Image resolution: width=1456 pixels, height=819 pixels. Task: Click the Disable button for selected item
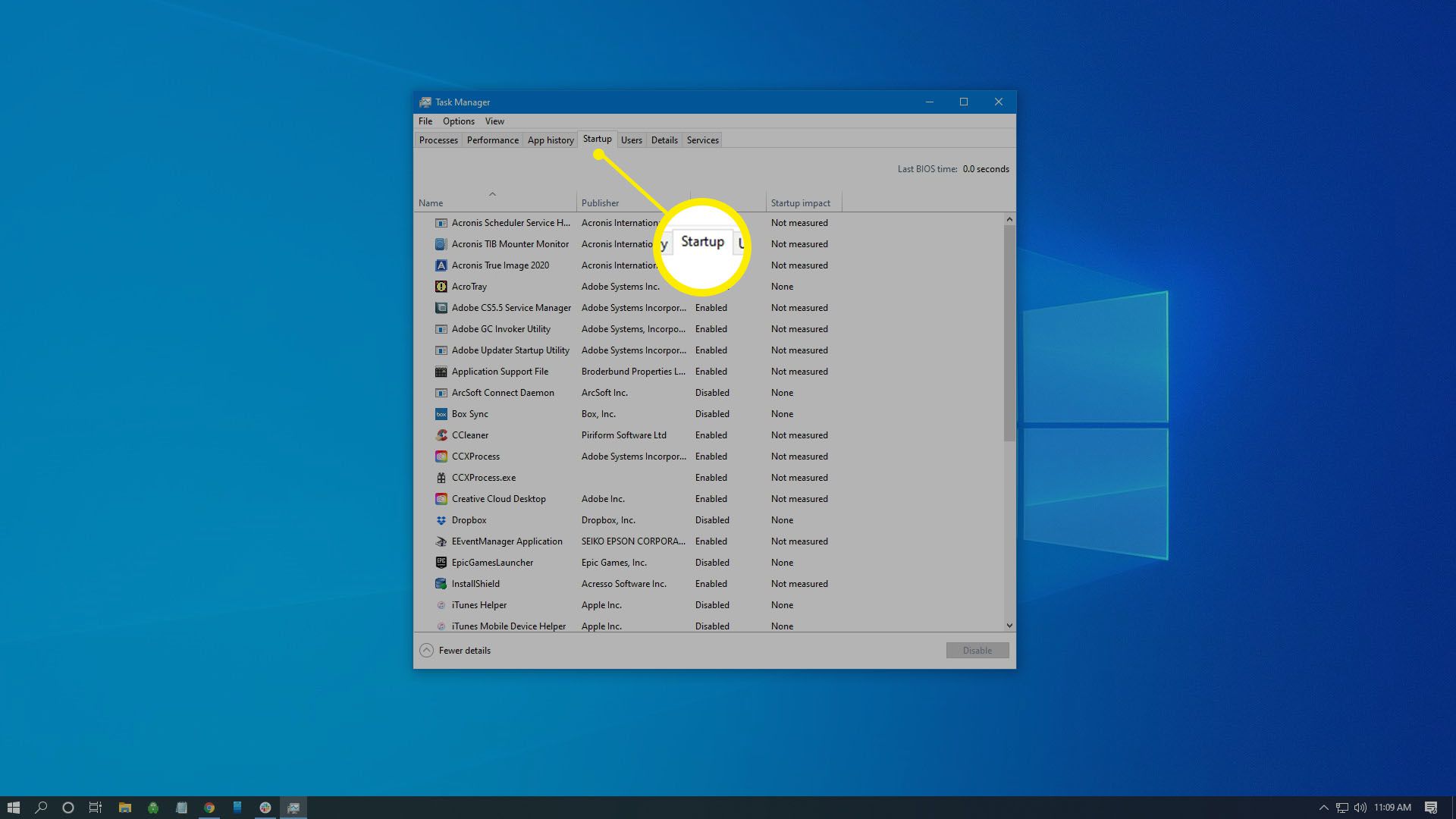tap(977, 649)
